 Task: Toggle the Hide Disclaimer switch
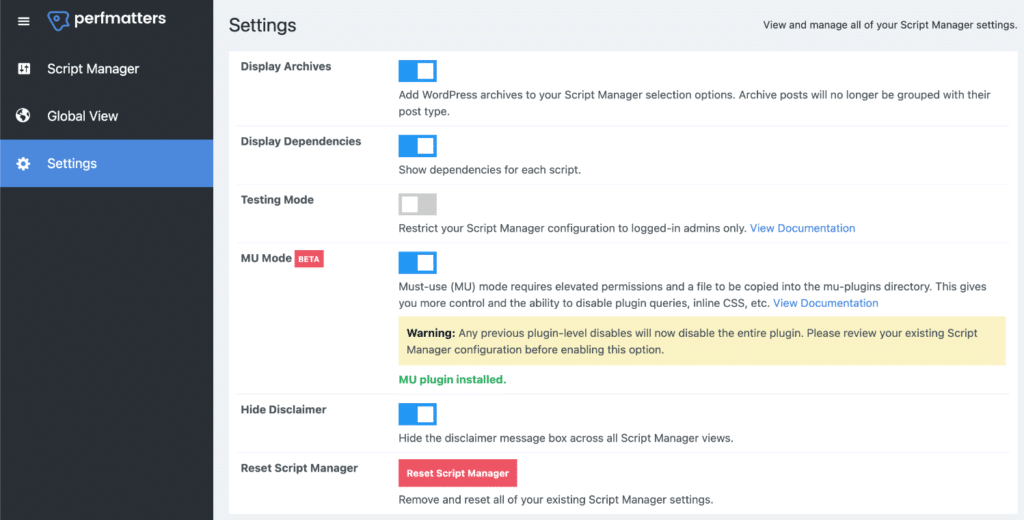pos(417,414)
